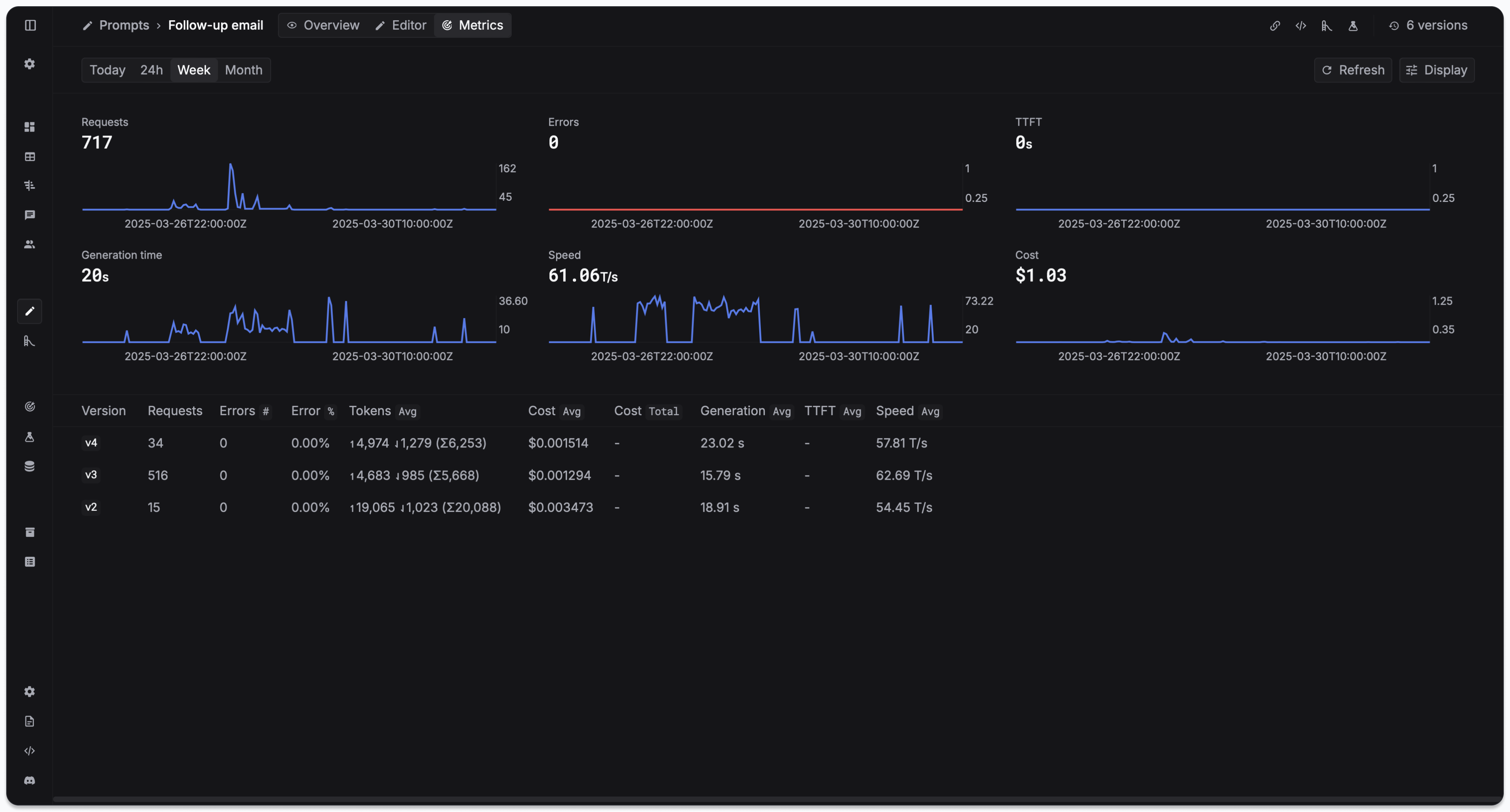Switch to the Editor tab
The height and width of the screenshot is (812, 1510).
[x=401, y=25]
